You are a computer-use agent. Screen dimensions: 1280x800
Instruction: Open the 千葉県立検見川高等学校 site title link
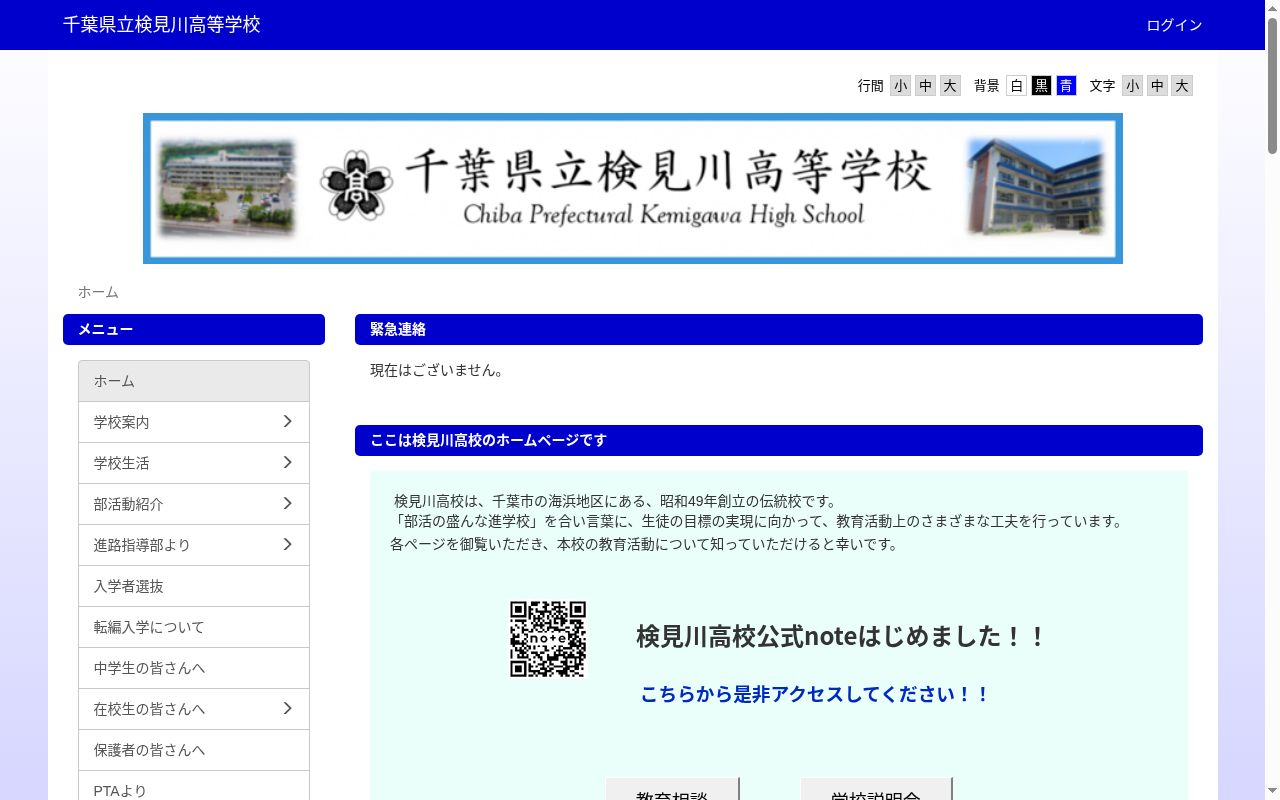(x=162, y=25)
